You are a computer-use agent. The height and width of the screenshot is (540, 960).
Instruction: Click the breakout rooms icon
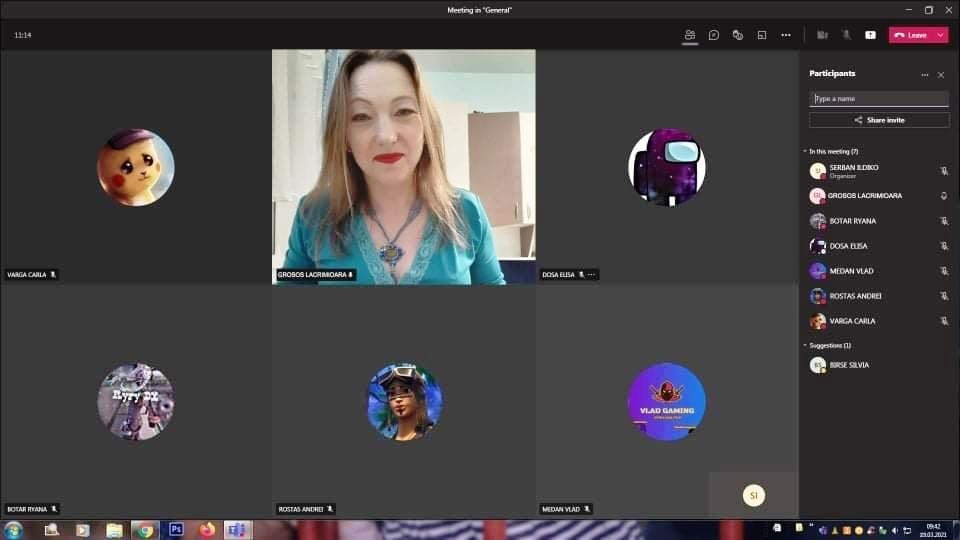(x=762, y=35)
